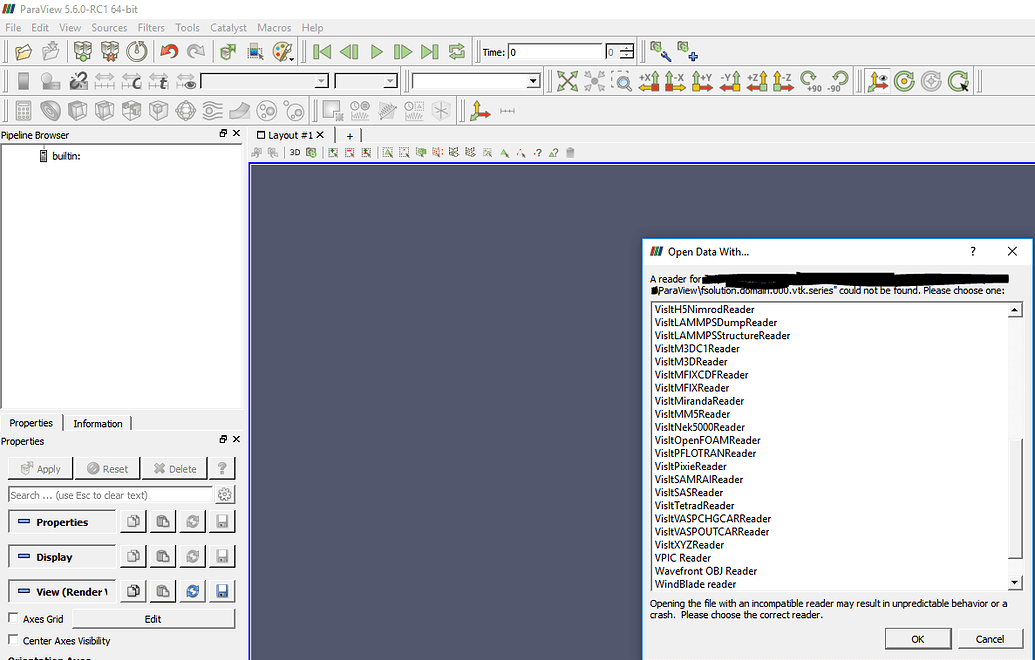Rotate view 90 degrees counterclockwise
This screenshot has height=660, width=1035.
(x=838, y=81)
